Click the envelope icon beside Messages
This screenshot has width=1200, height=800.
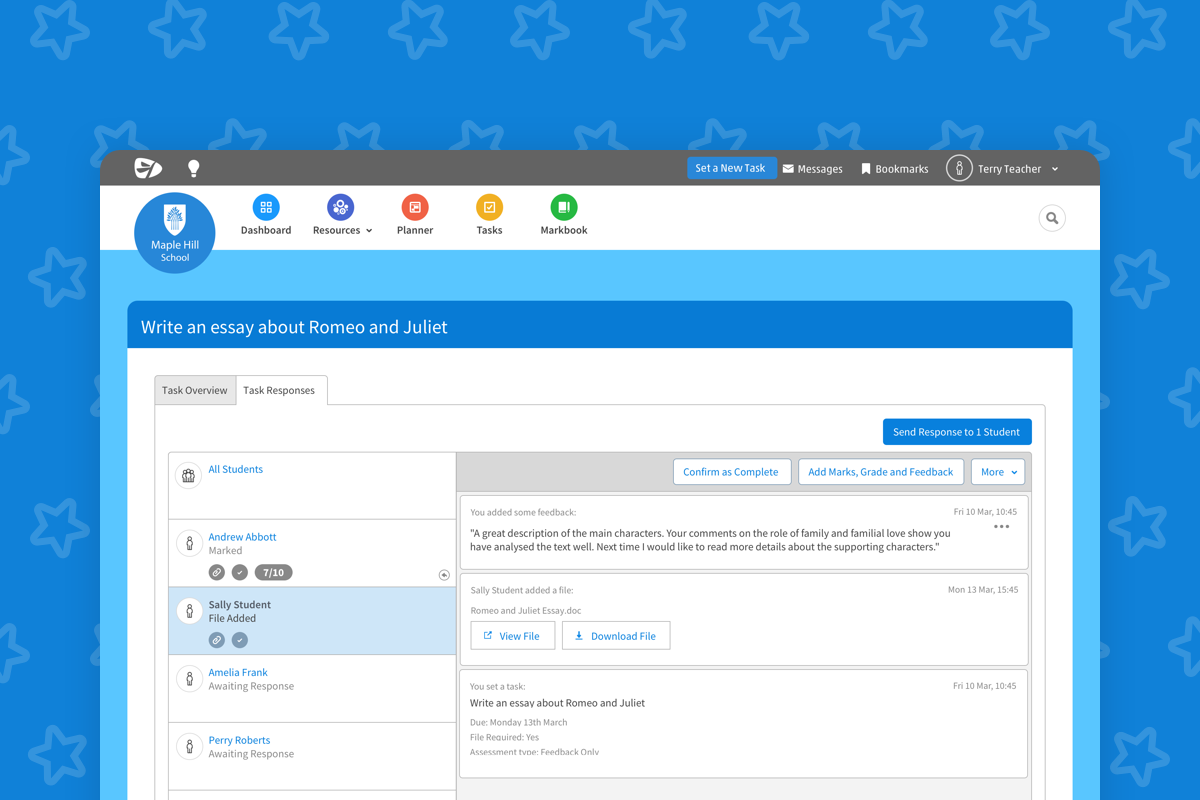(x=788, y=169)
